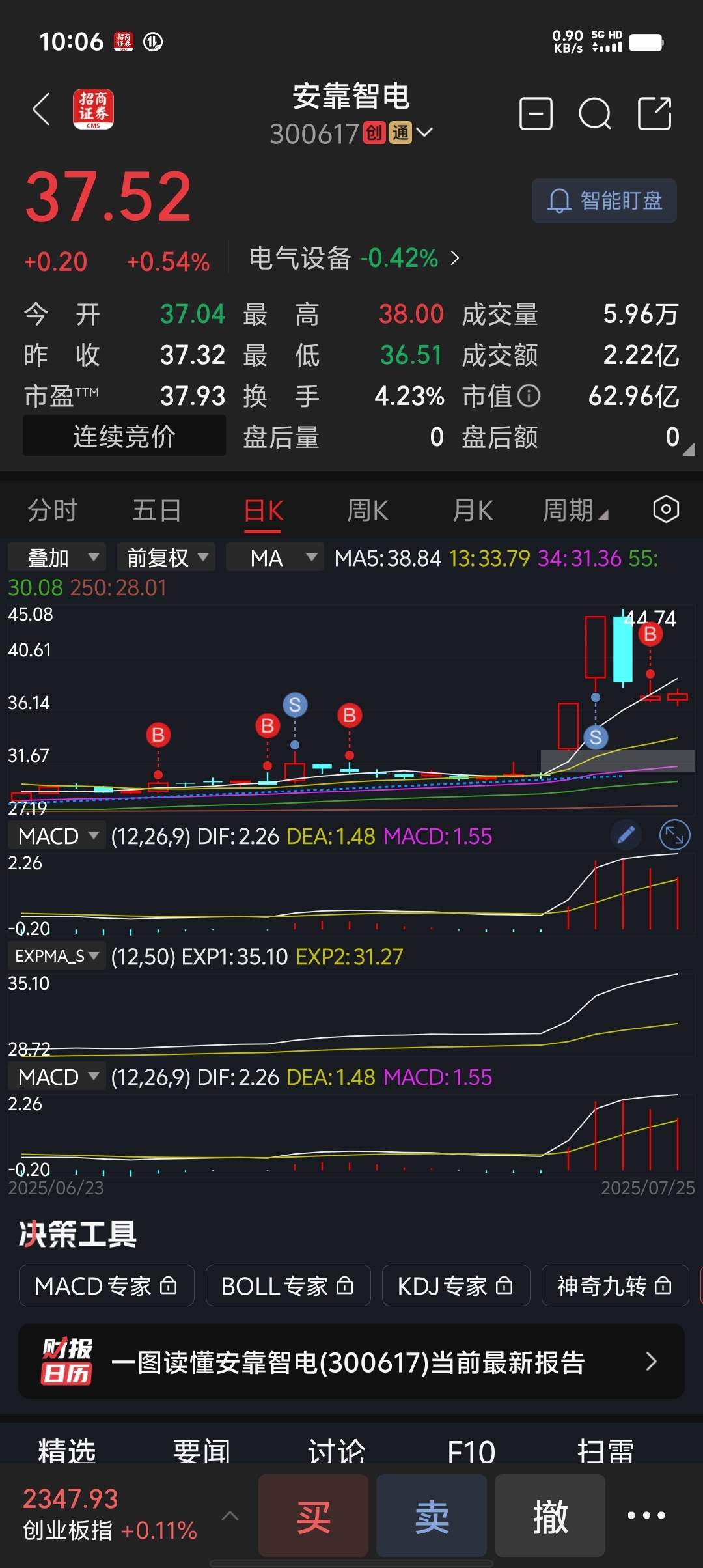Tap the info icon beside 市值
This screenshot has width=703, height=1568.
pyautogui.click(x=529, y=396)
